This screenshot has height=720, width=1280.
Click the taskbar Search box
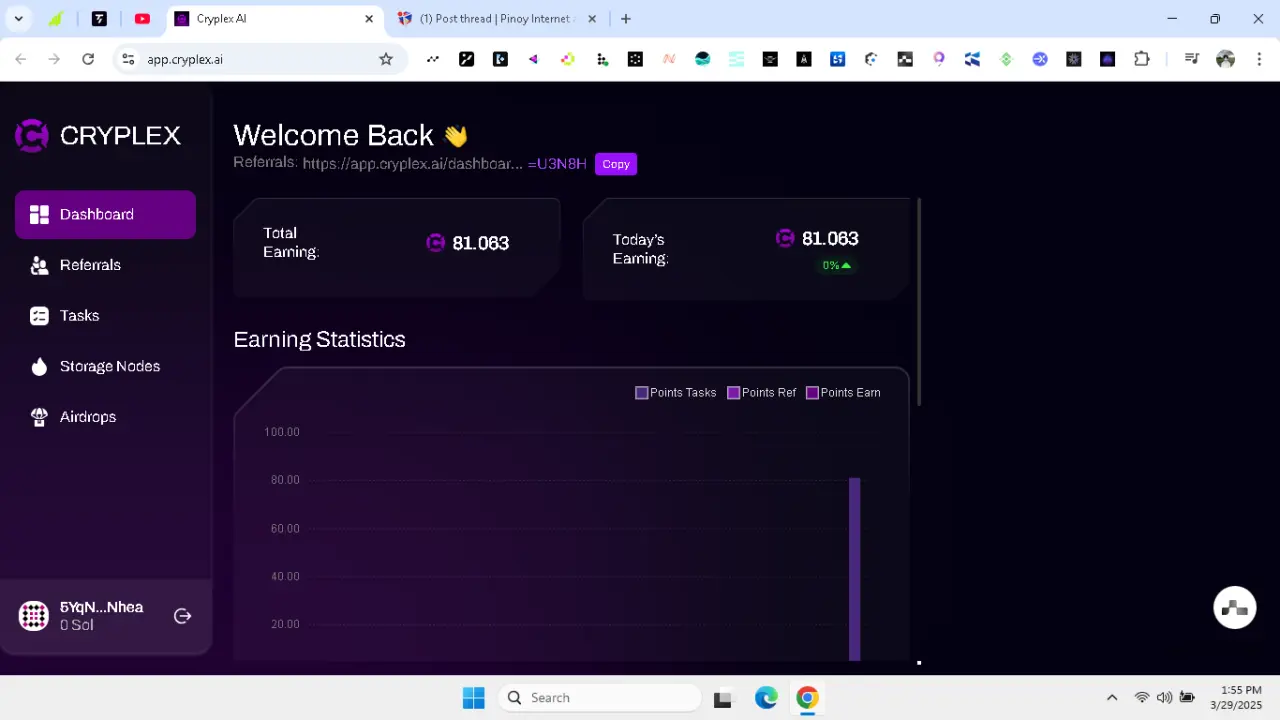pyautogui.click(x=599, y=698)
